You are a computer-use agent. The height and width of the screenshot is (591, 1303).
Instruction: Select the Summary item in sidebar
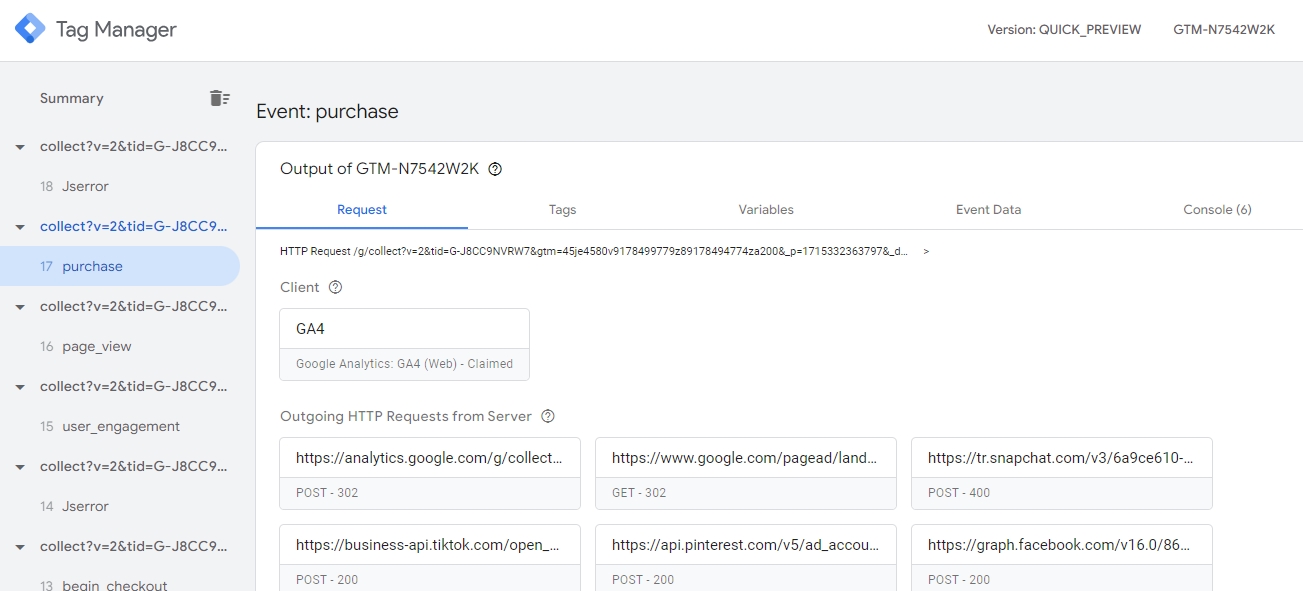pos(72,98)
